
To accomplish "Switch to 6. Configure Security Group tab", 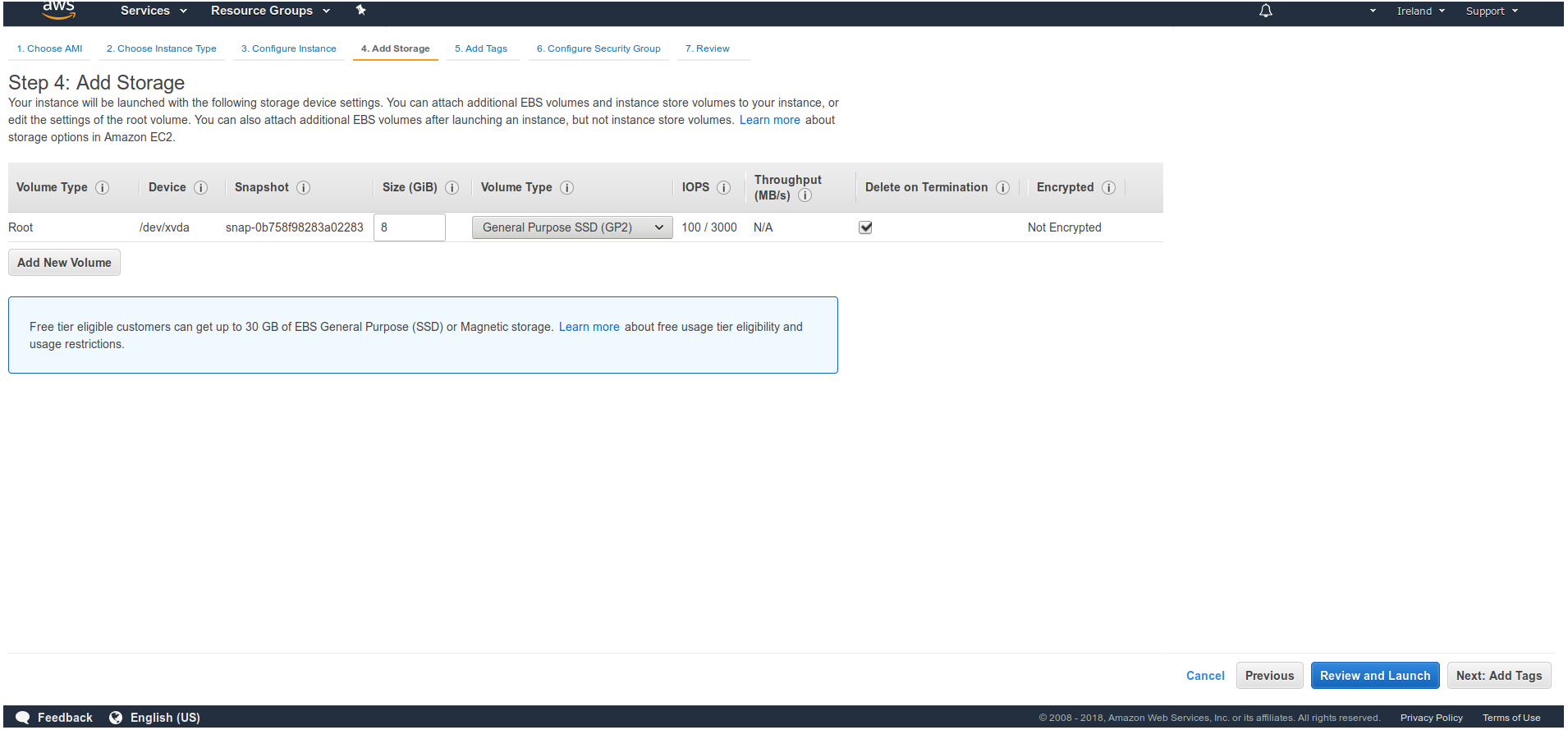I will (598, 48).
